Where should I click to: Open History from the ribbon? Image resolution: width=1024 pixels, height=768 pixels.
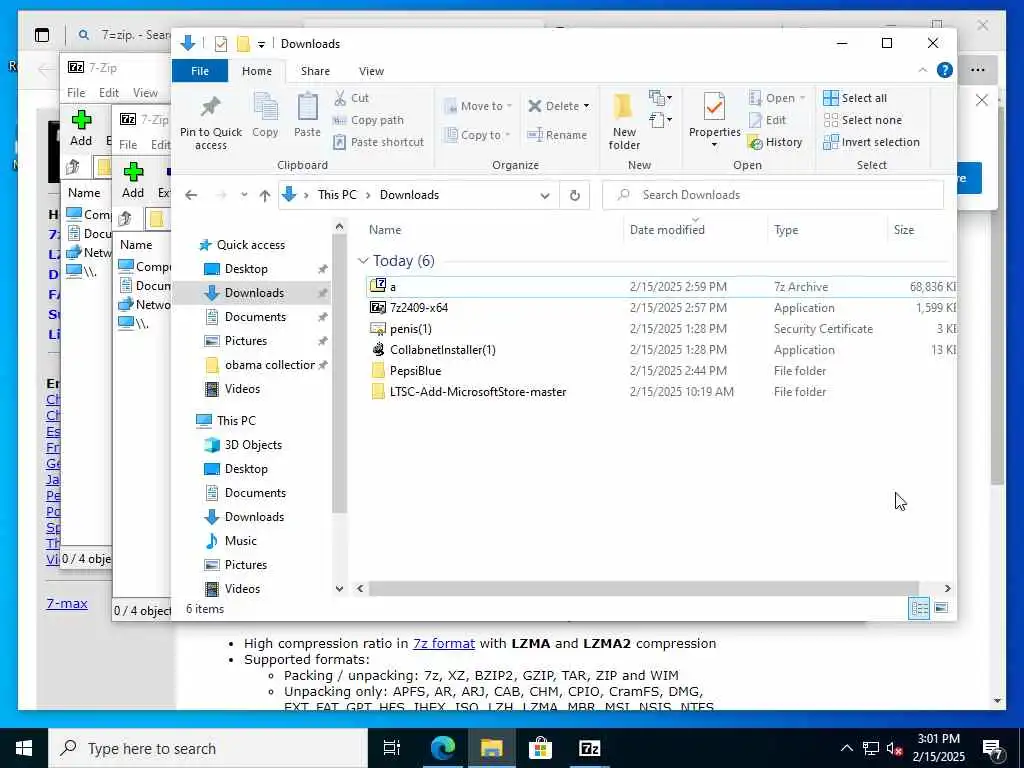(x=775, y=142)
